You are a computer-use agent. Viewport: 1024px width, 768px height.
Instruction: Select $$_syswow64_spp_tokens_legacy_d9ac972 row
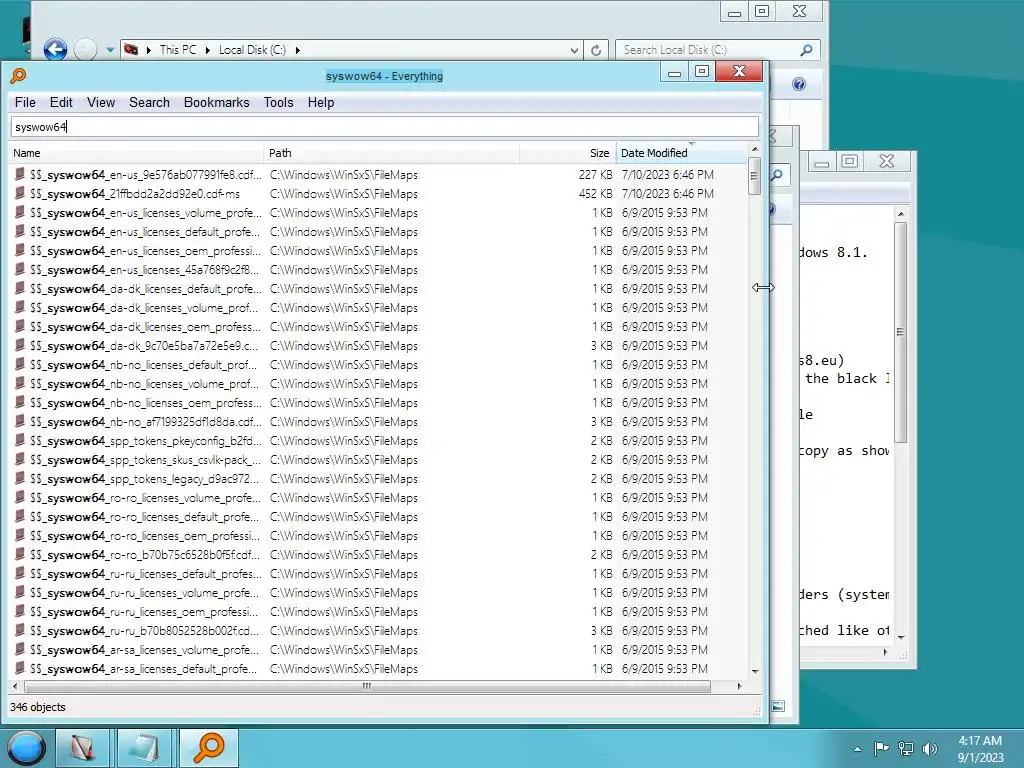click(379, 479)
